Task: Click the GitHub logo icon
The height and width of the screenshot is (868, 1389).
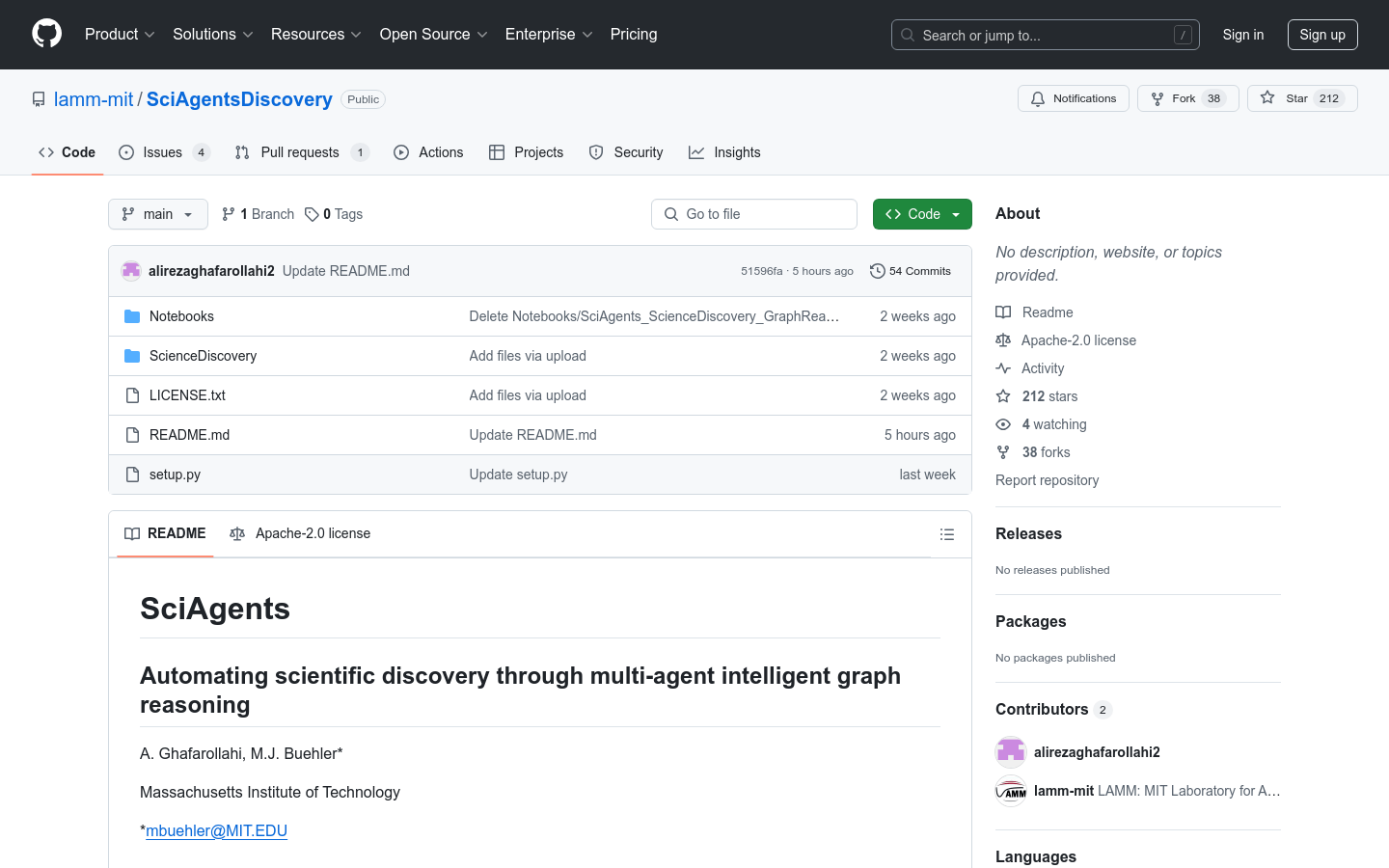Action: point(46,34)
